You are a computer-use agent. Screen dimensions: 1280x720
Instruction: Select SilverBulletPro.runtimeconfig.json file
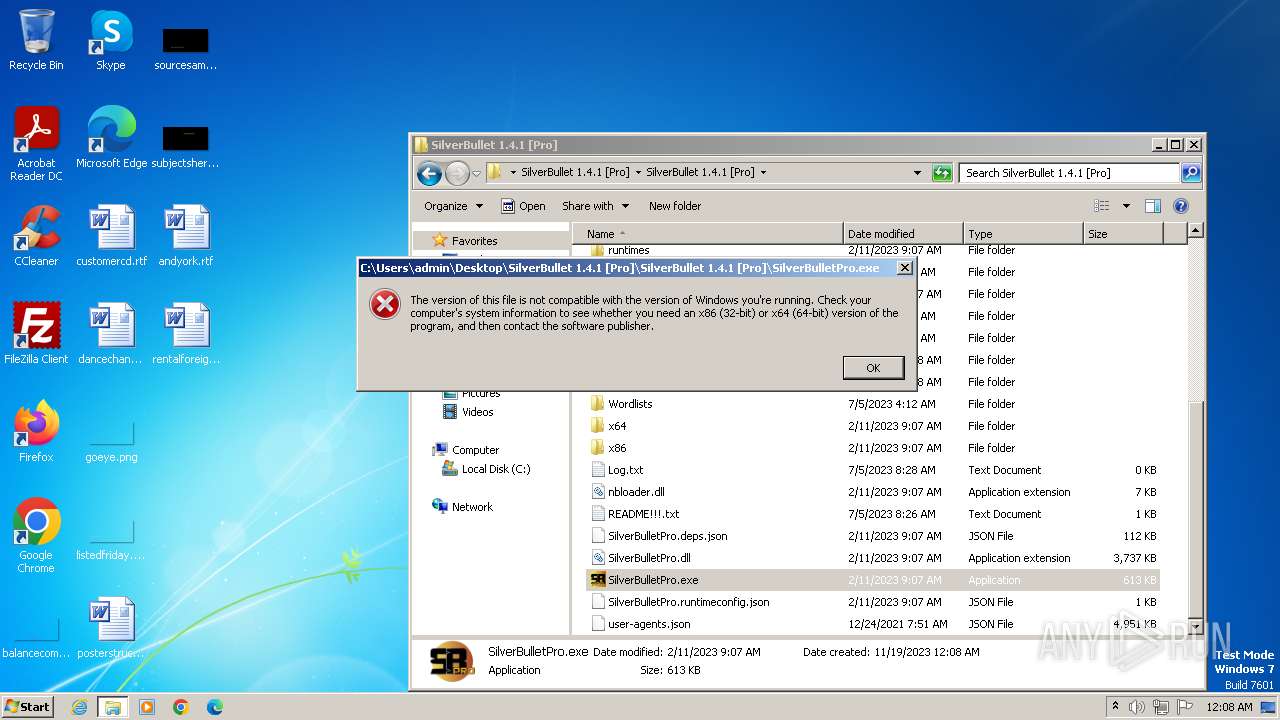[872, 602]
